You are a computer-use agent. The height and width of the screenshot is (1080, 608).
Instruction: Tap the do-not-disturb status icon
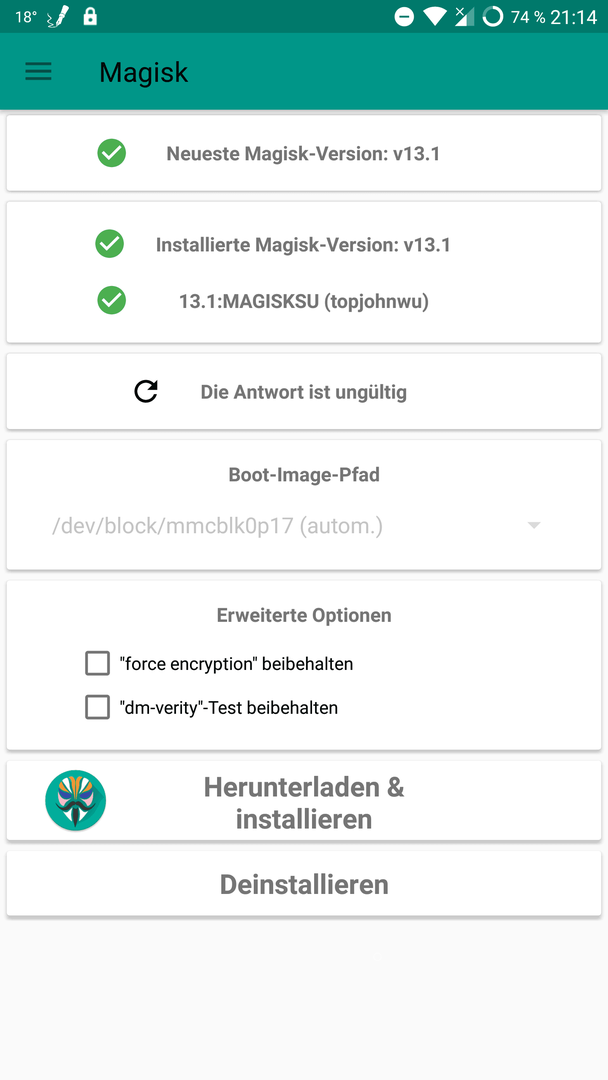[404, 17]
